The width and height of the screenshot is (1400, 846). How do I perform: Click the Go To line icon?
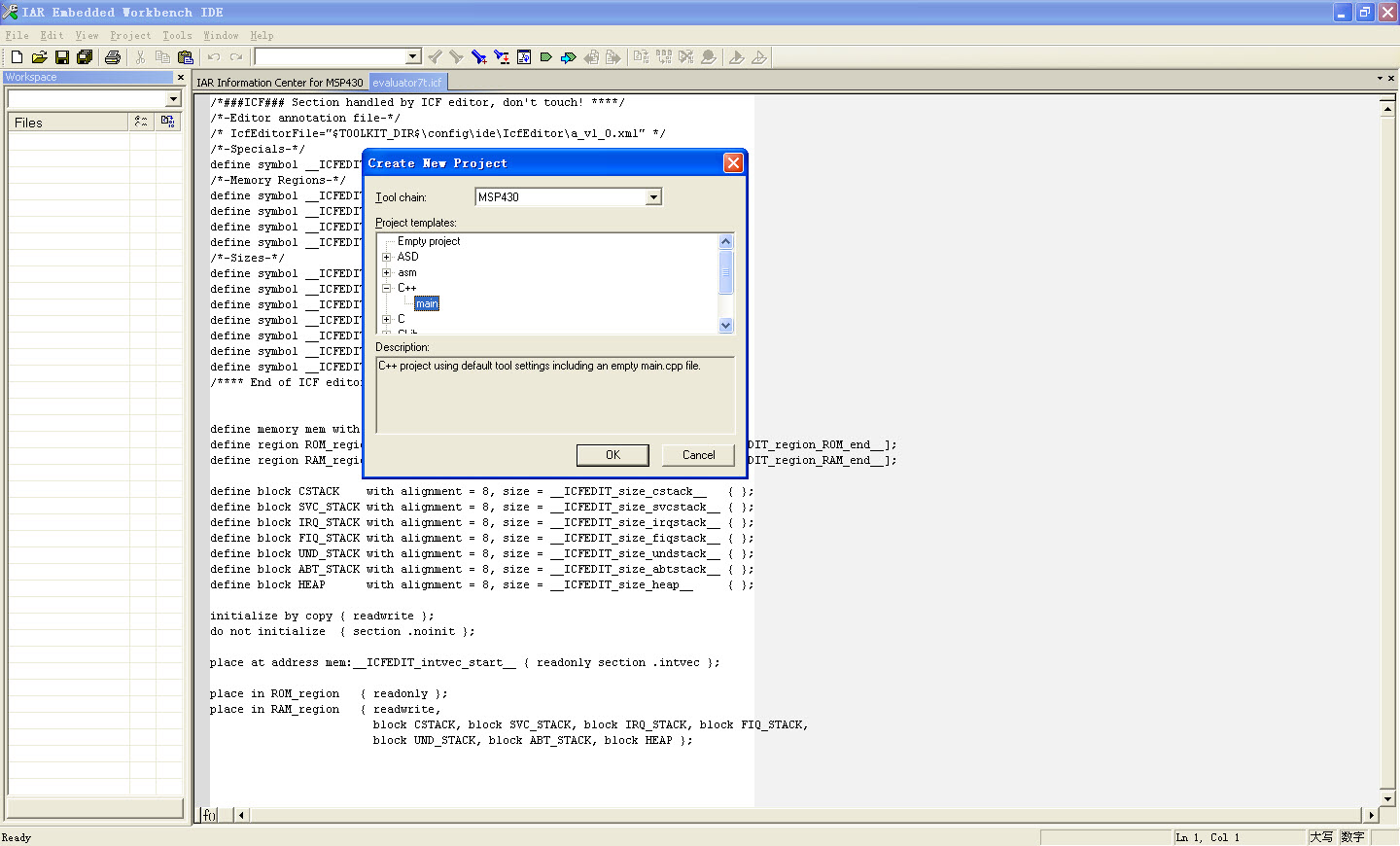tap(524, 57)
